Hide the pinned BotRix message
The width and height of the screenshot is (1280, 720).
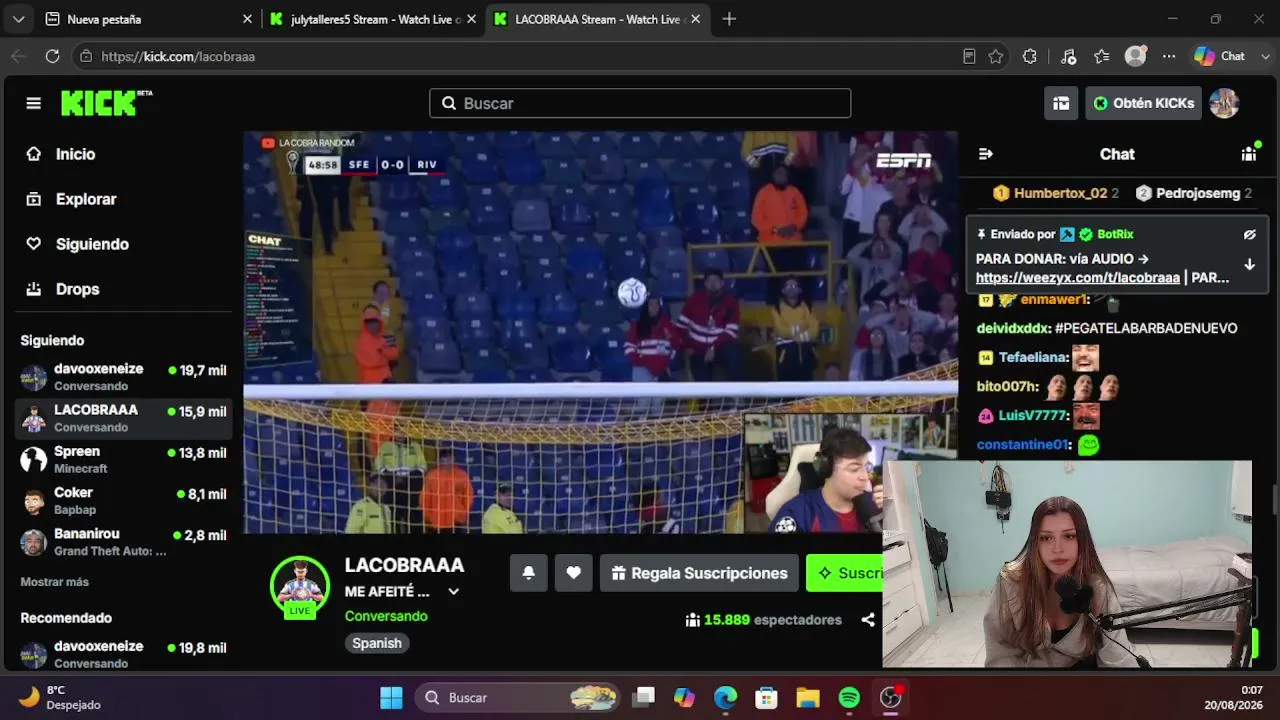pyautogui.click(x=1249, y=234)
